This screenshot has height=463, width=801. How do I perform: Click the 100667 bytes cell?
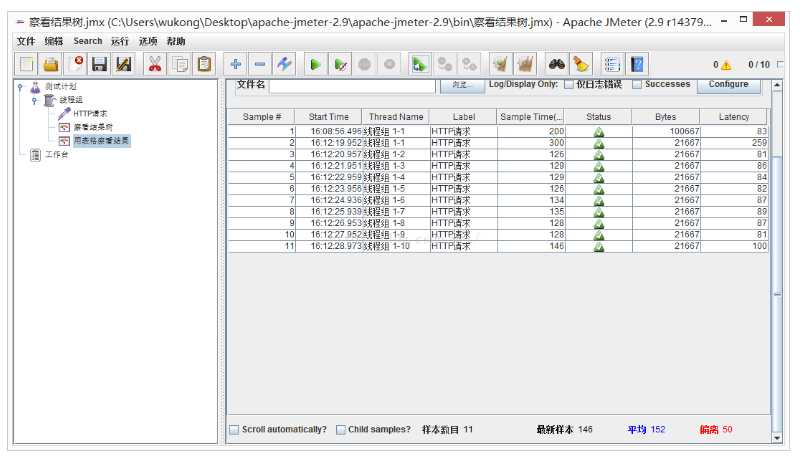tap(666, 132)
